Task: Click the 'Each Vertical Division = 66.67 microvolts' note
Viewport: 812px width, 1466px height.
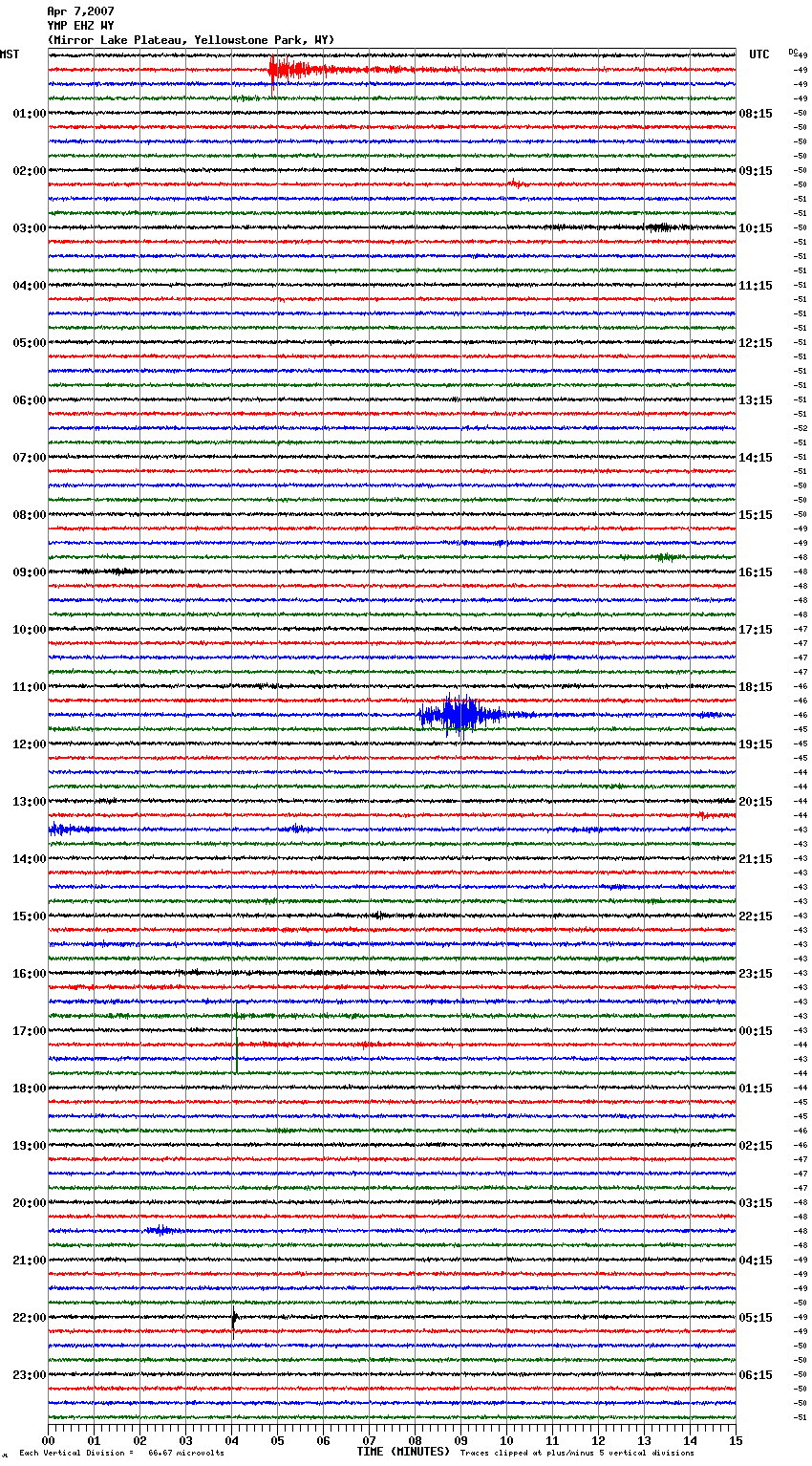Action: 122,1454
